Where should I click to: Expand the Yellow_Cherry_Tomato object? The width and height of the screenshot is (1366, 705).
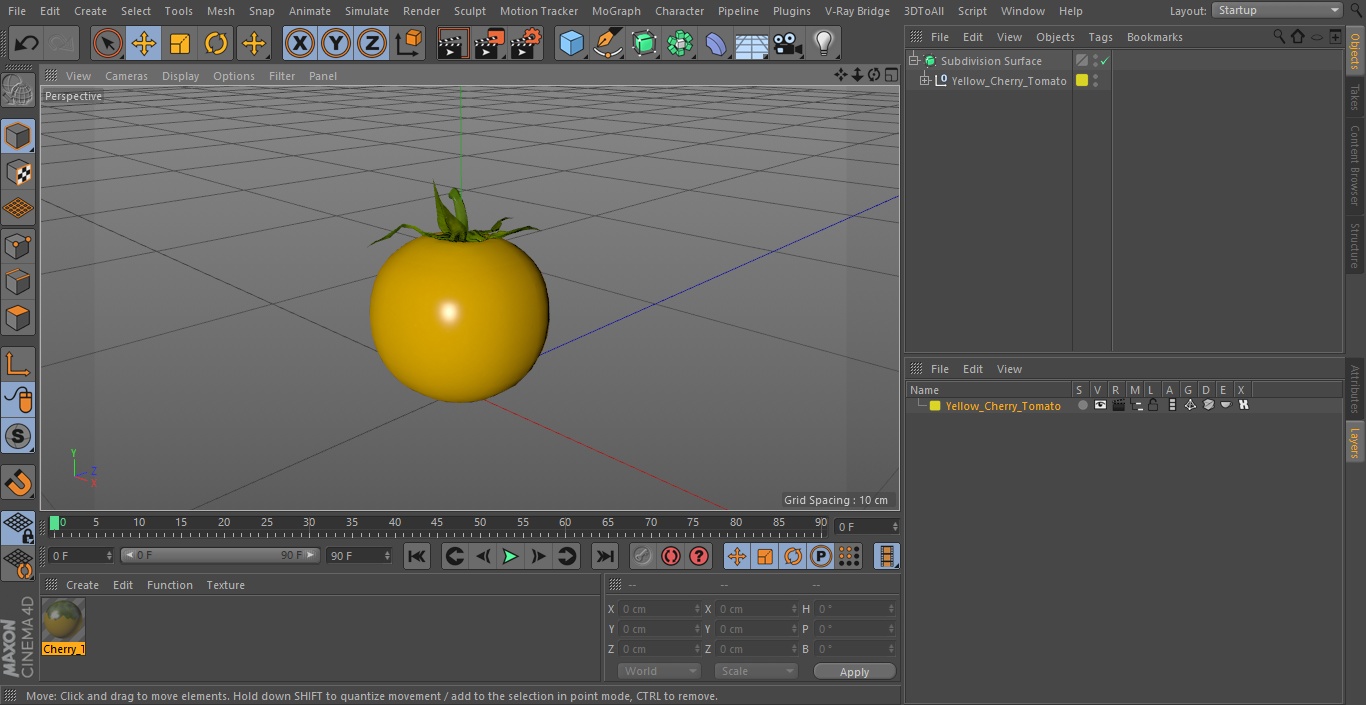tap(925, 81)
